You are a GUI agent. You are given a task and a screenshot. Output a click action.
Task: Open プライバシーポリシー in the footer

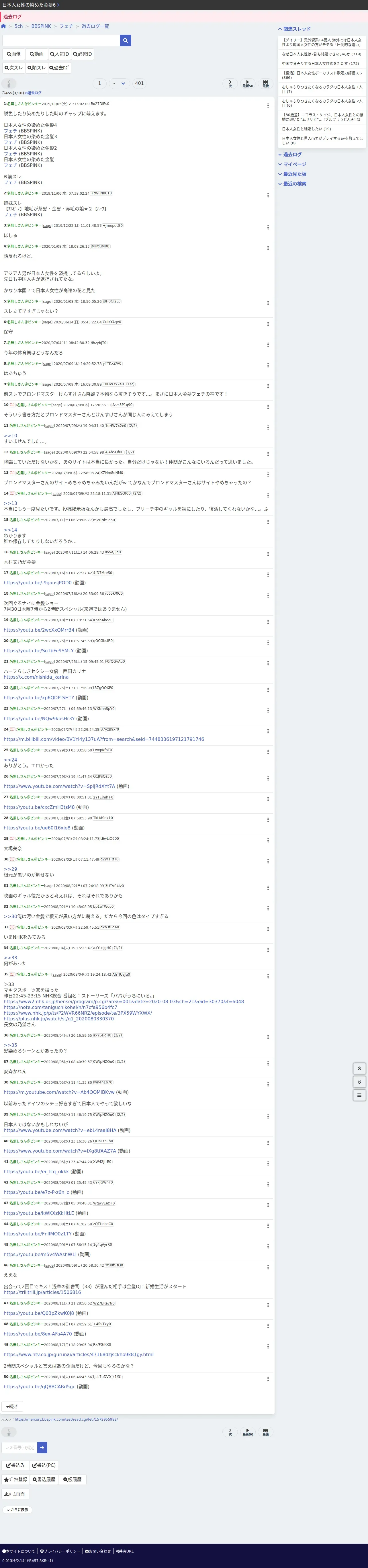pyautogui.click(x=60, y=1551)
